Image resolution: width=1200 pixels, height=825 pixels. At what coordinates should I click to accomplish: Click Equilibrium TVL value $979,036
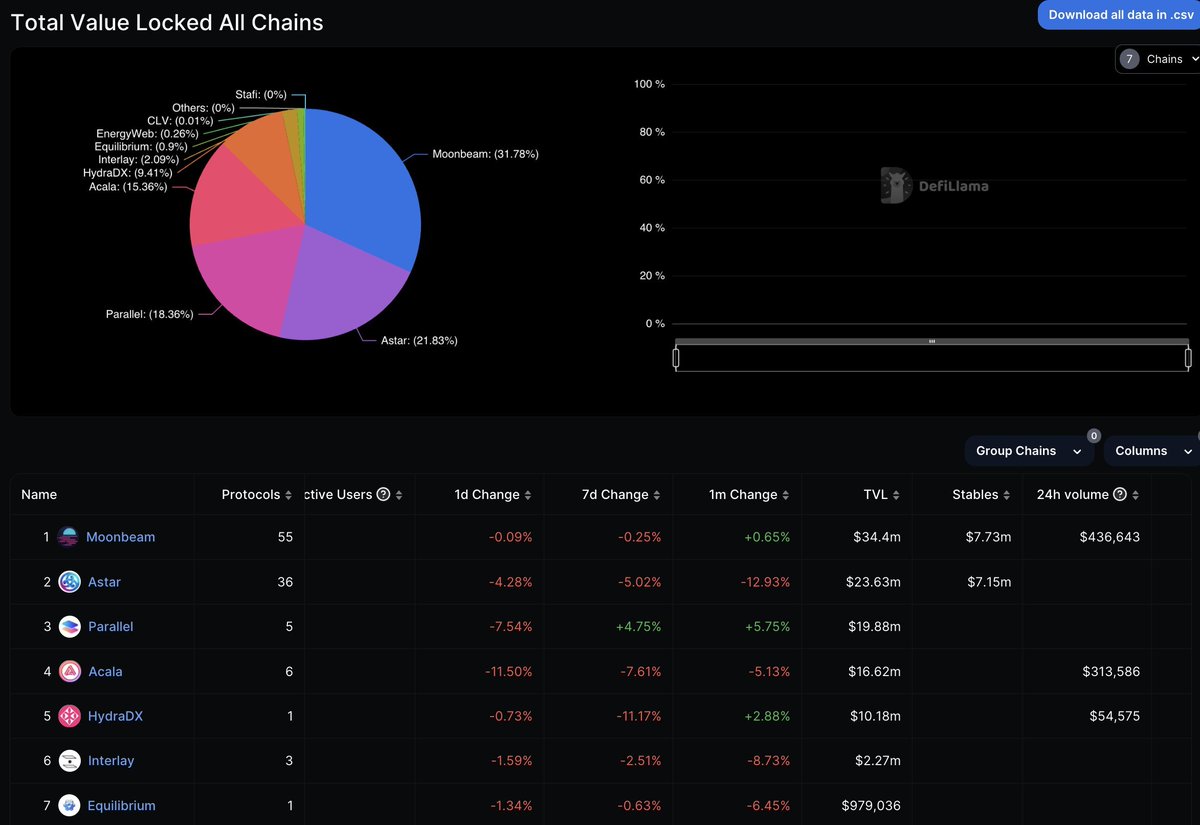[x=871, y=805]
